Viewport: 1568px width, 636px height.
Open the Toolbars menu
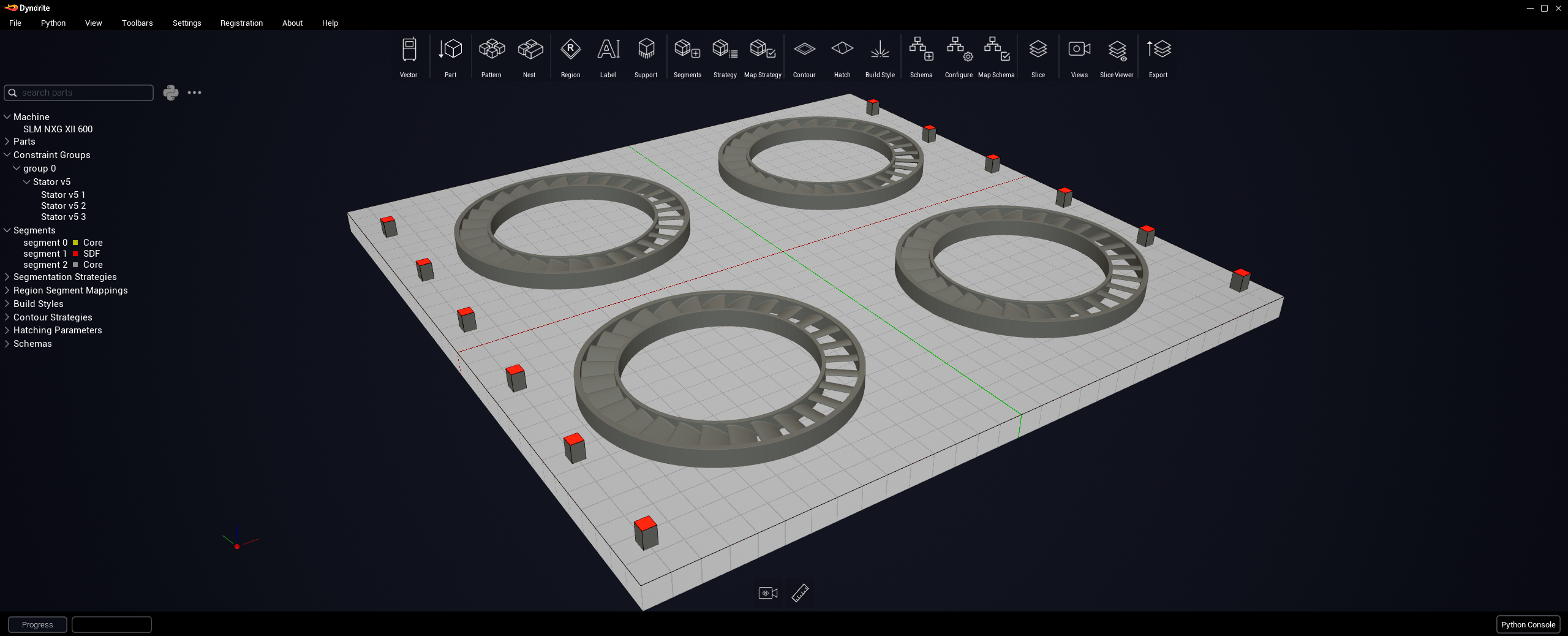point(137,23)
